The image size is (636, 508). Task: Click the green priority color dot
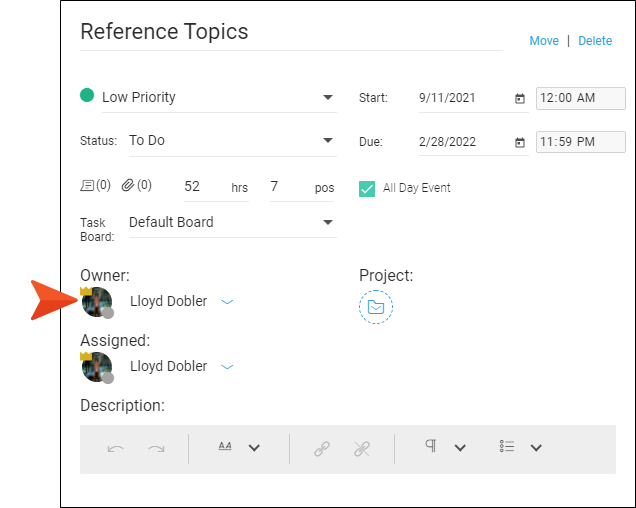[x=87, y=95]
